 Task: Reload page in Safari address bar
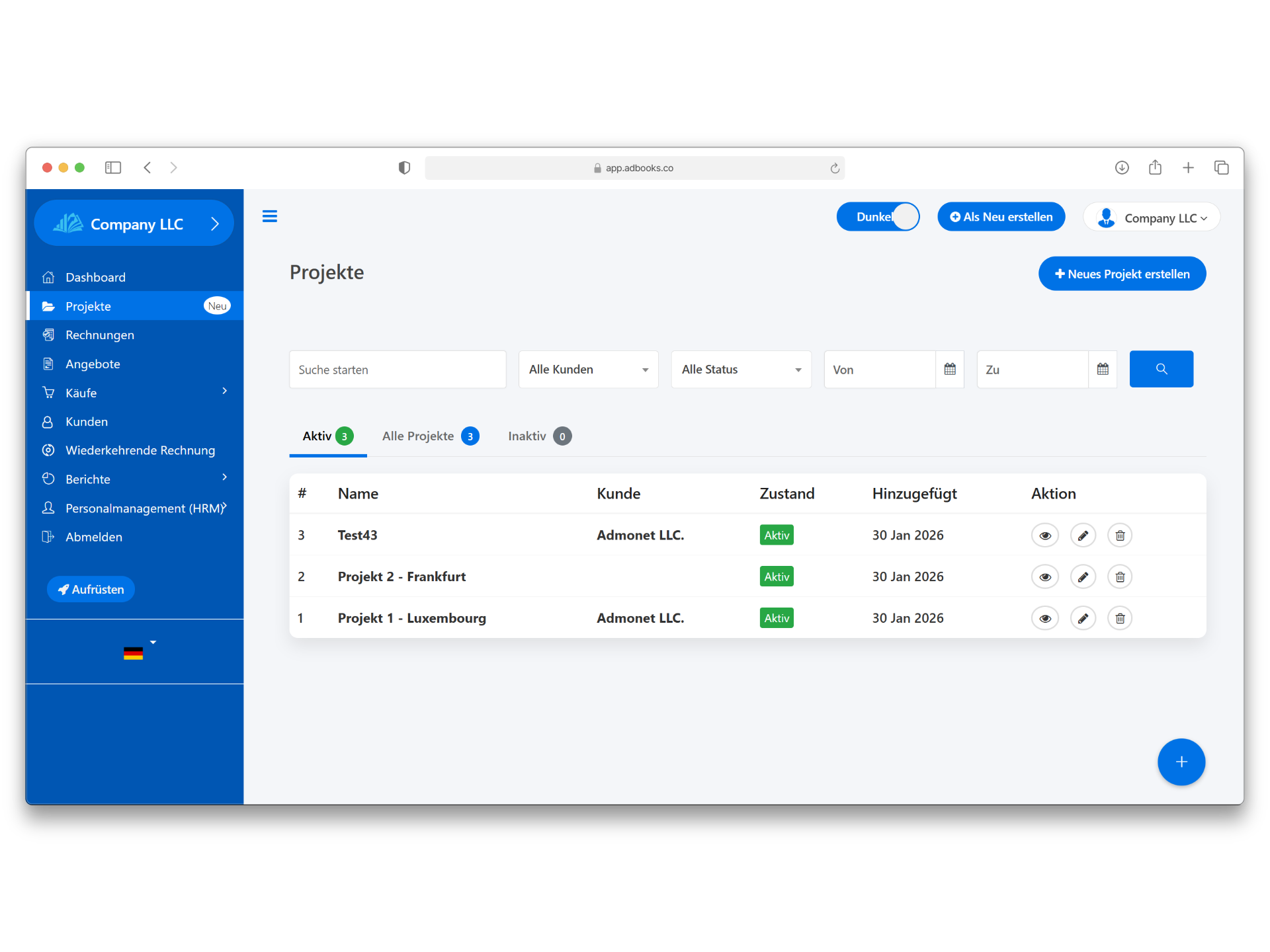[x=835, y=168]
